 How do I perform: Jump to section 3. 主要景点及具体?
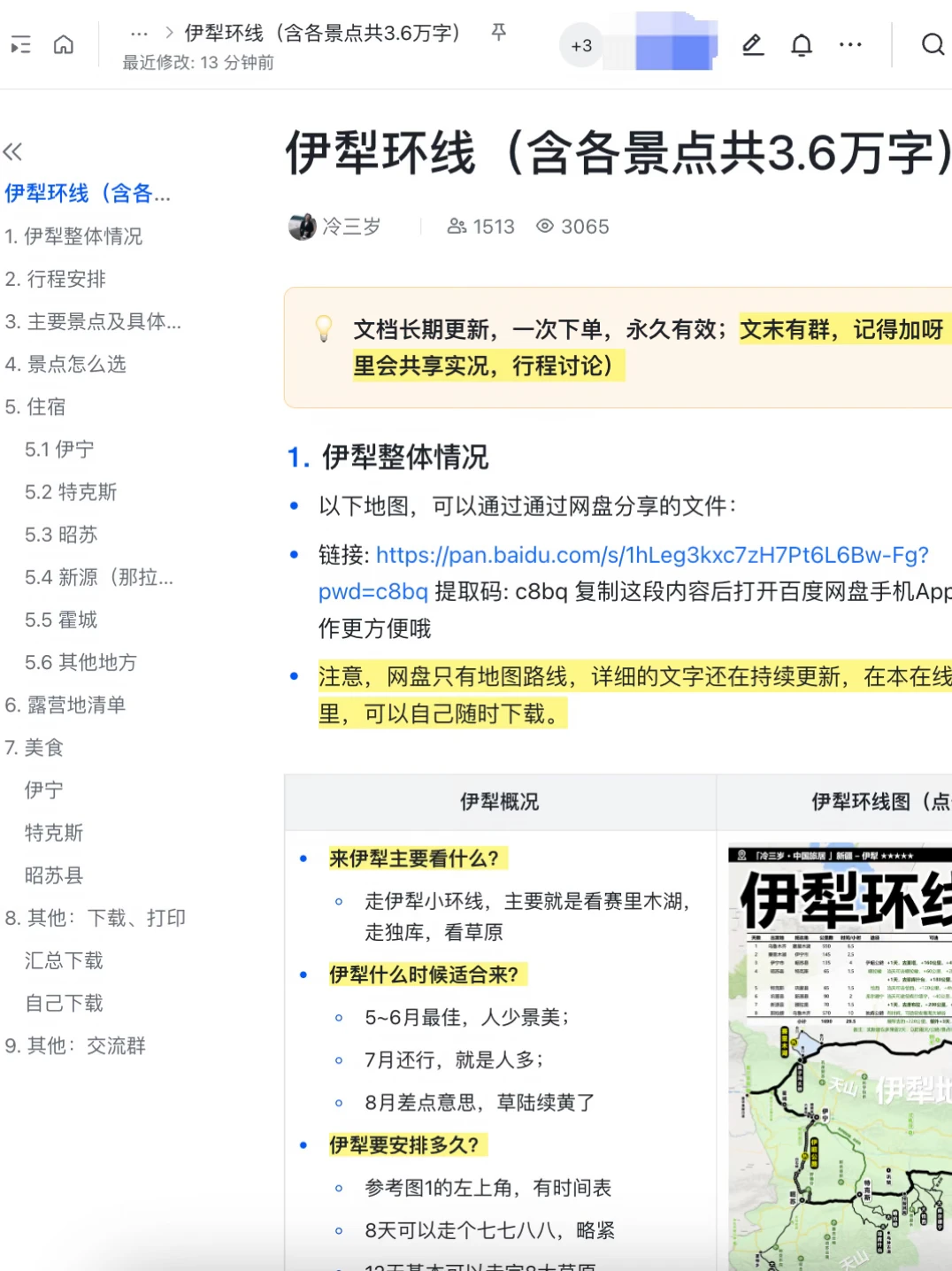(x=93, y=321)
